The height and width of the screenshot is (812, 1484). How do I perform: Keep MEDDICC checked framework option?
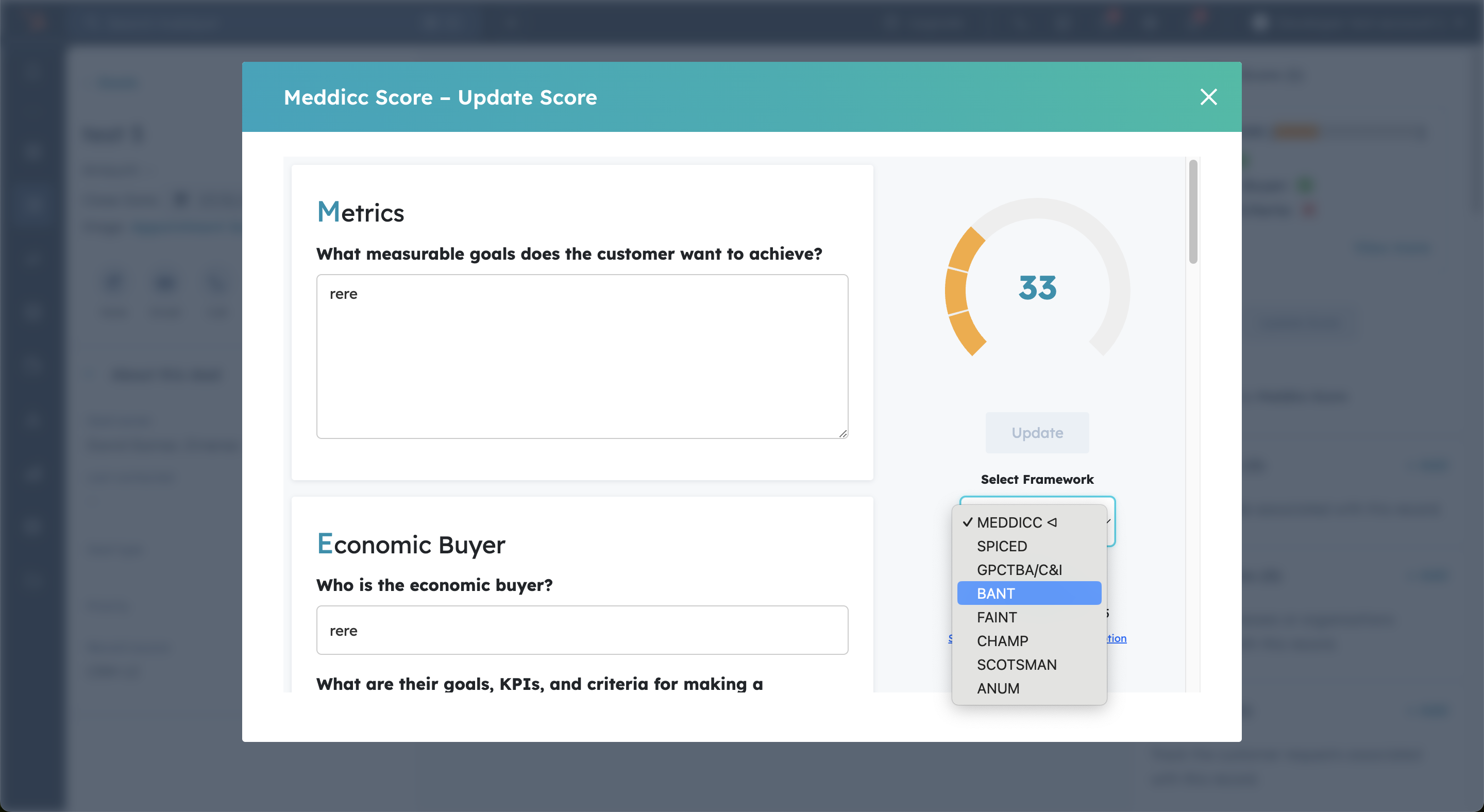point(1029,522)
